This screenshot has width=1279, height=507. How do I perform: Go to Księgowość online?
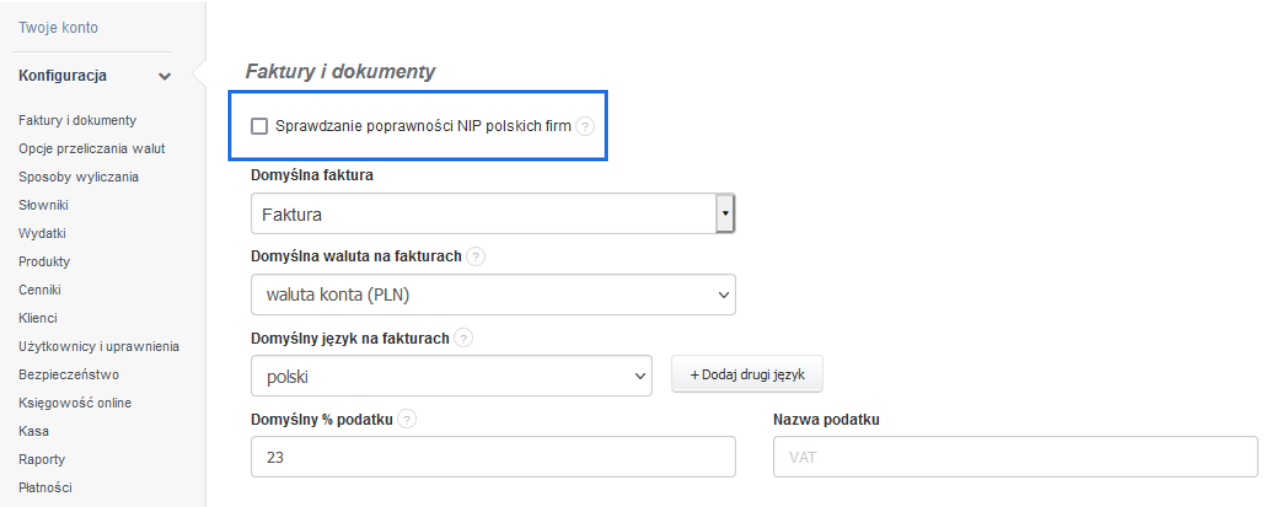tap(74, 403)
